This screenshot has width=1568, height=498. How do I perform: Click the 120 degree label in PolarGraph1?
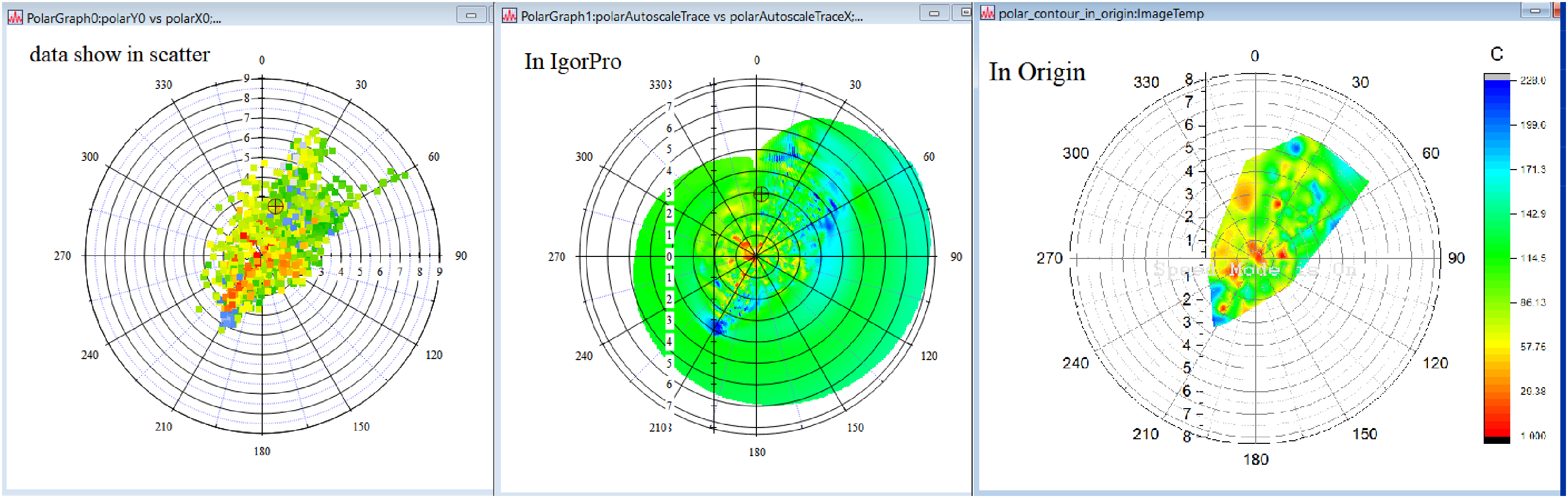pos(929,357)
